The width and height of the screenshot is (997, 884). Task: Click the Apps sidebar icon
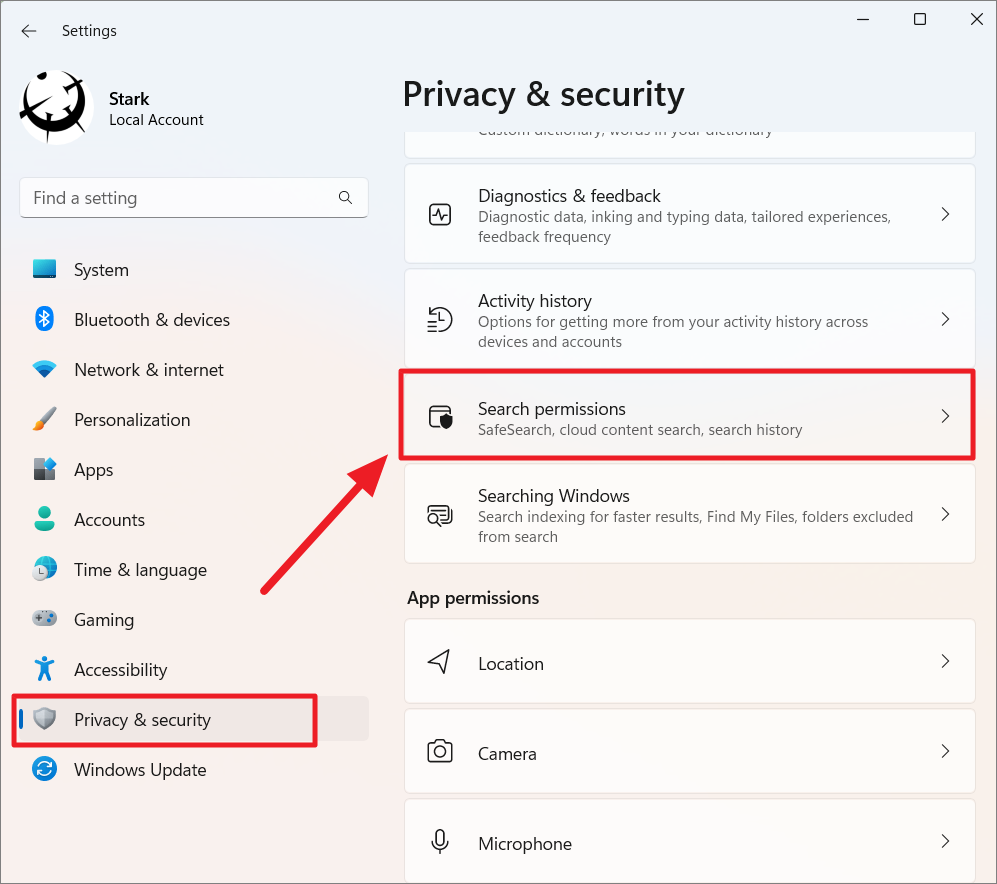point(45,469)
